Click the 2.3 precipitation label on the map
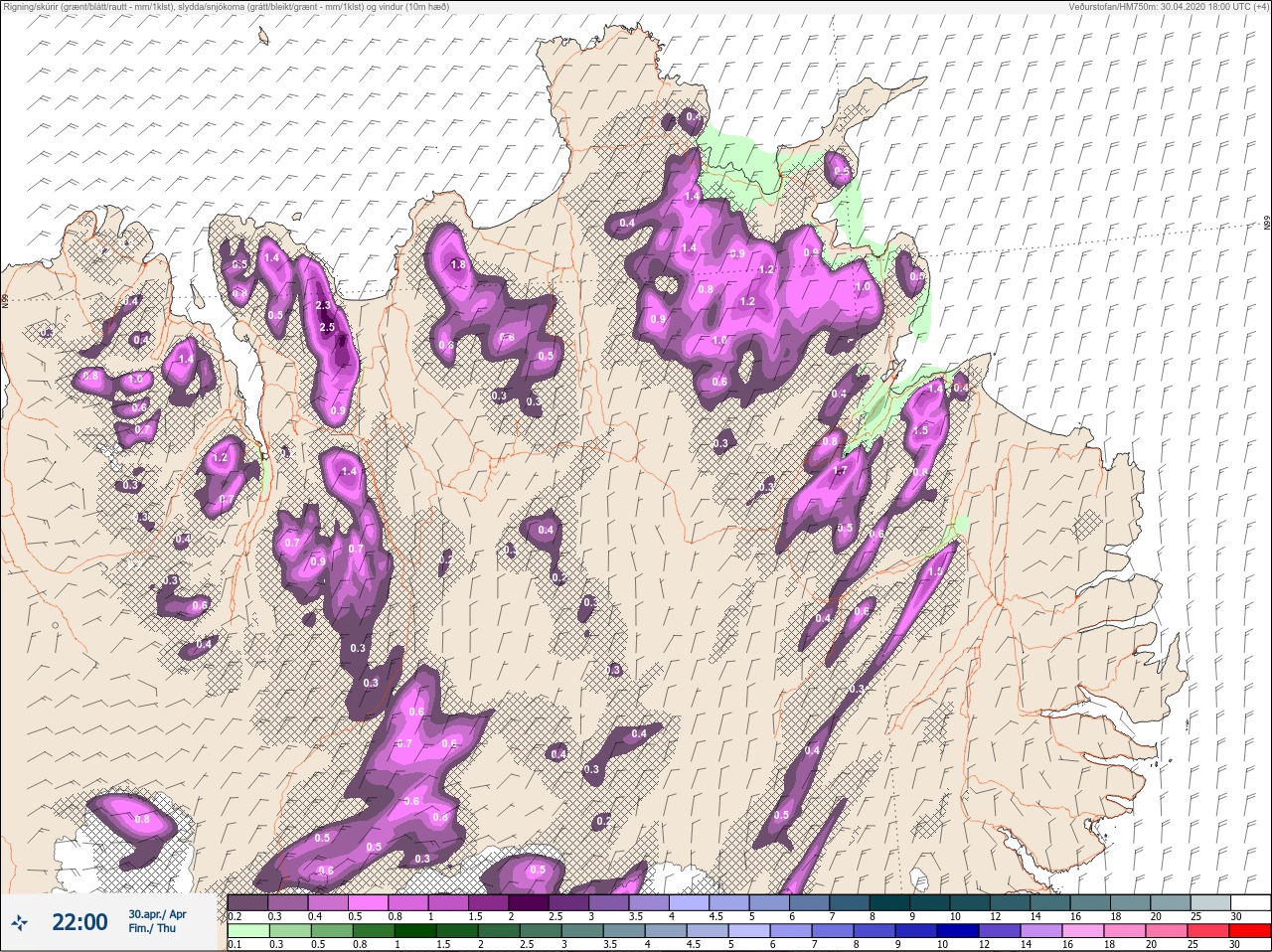Viewport: 1272px width, 952px height. (x=322, y=306)
